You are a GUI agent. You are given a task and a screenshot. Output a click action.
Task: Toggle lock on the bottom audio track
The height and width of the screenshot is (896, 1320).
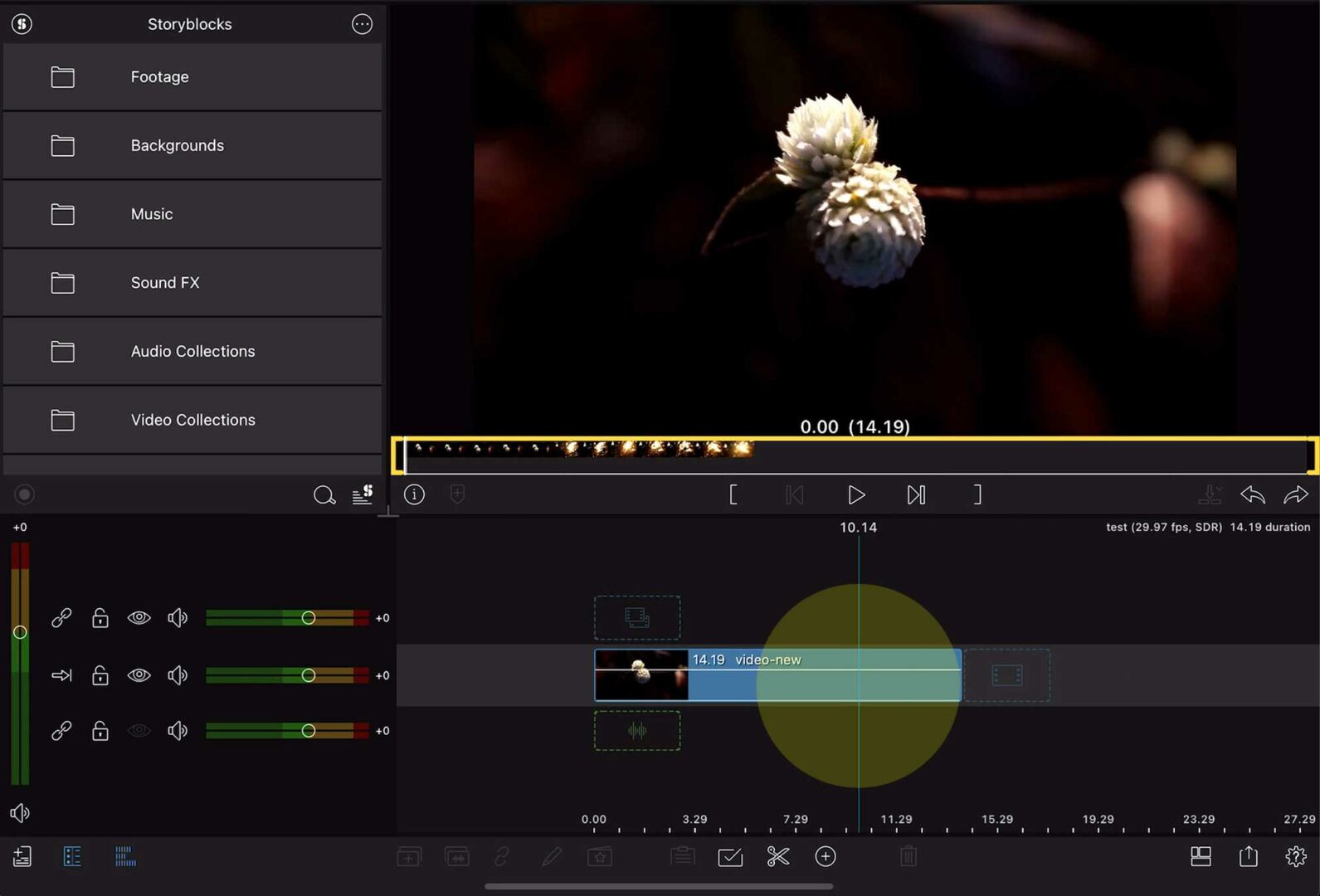coord(100,731)
